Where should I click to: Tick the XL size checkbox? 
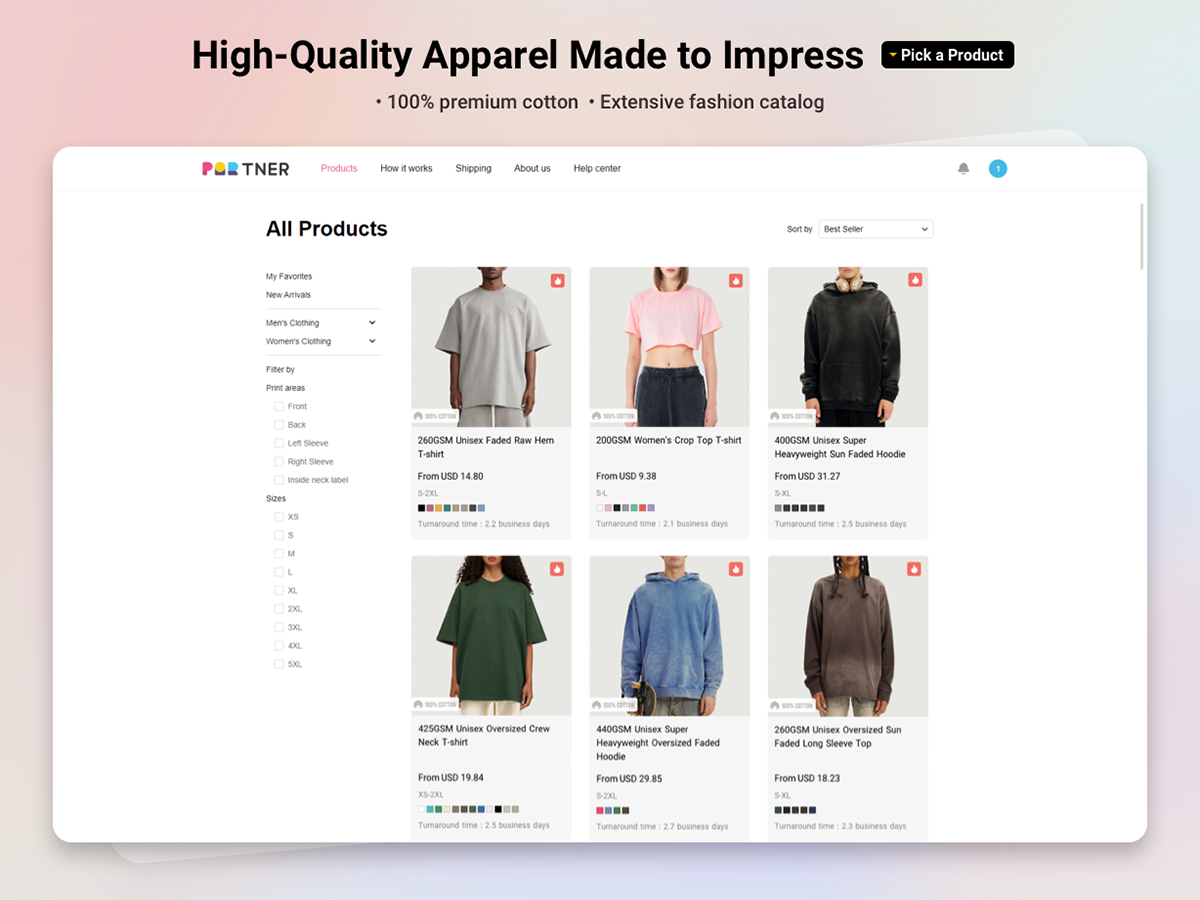point(279,590)
